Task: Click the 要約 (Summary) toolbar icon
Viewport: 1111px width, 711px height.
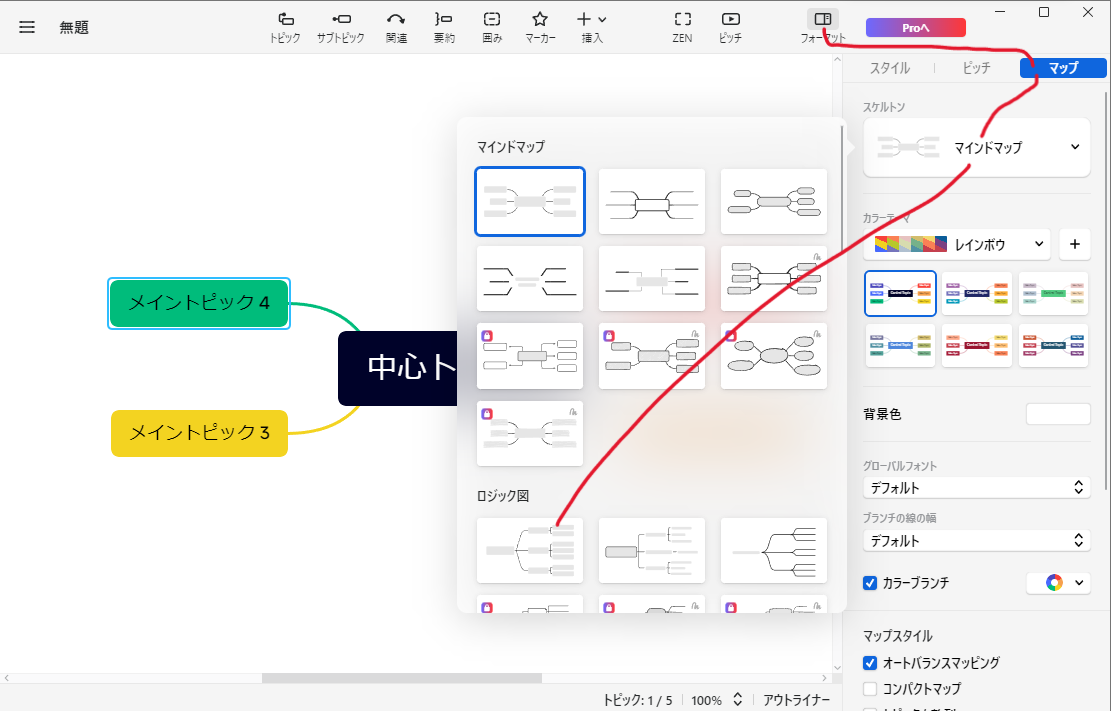Action: (444, 20)
